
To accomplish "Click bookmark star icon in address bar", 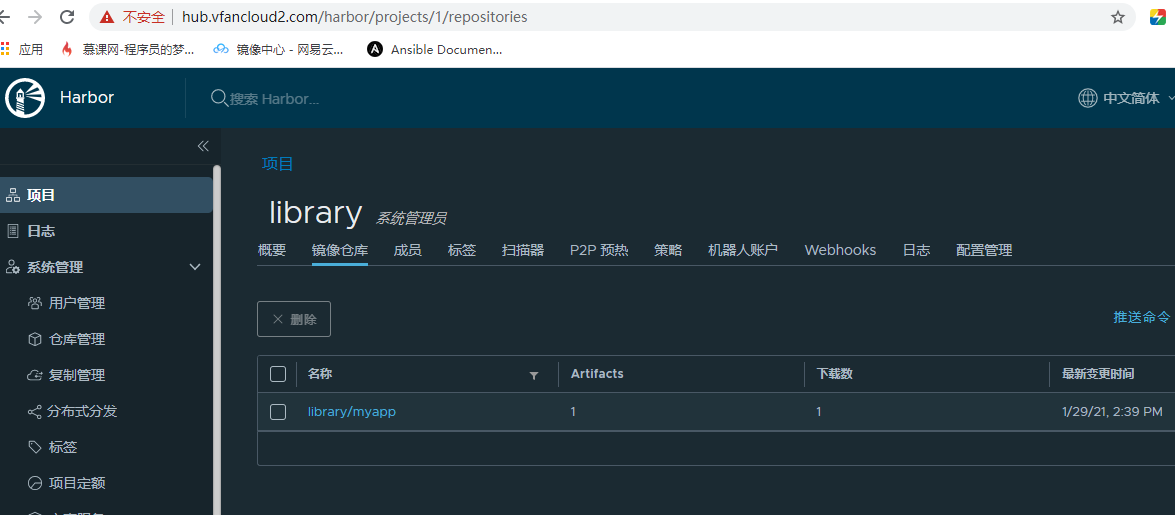I will pyautogui.click(x=1118, y=16).
